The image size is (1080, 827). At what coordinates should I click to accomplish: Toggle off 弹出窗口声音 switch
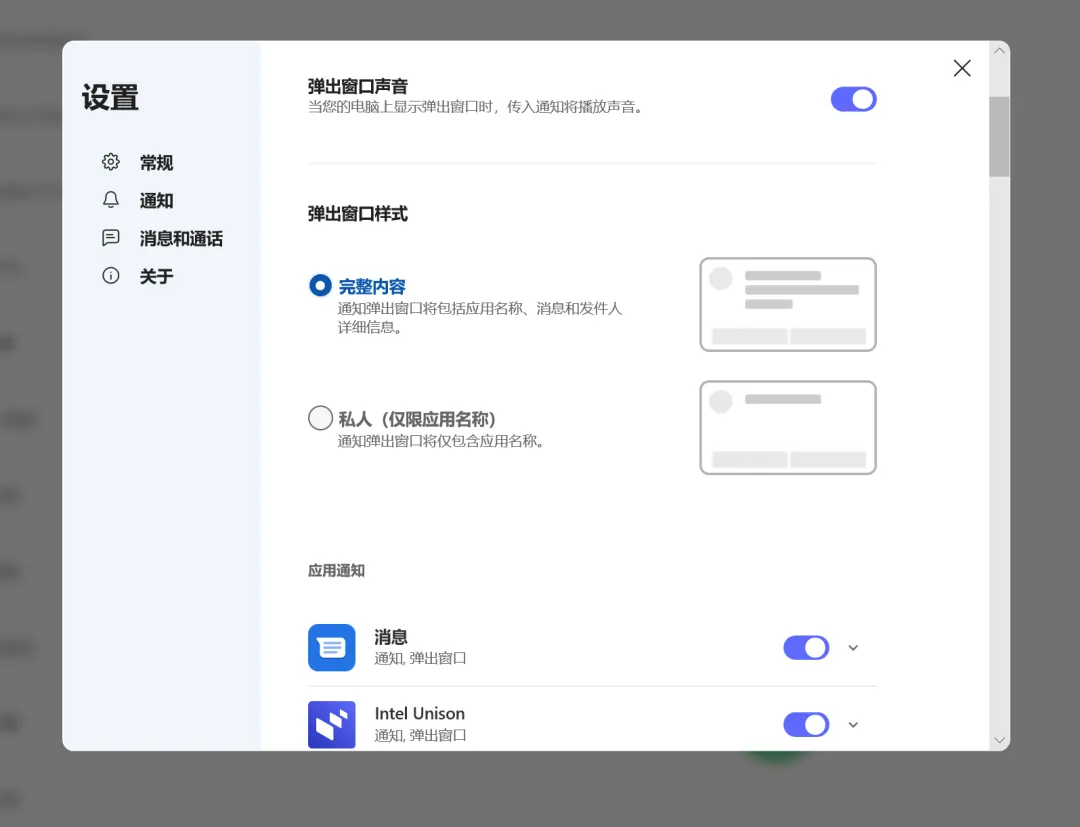[x=853, y=99]
